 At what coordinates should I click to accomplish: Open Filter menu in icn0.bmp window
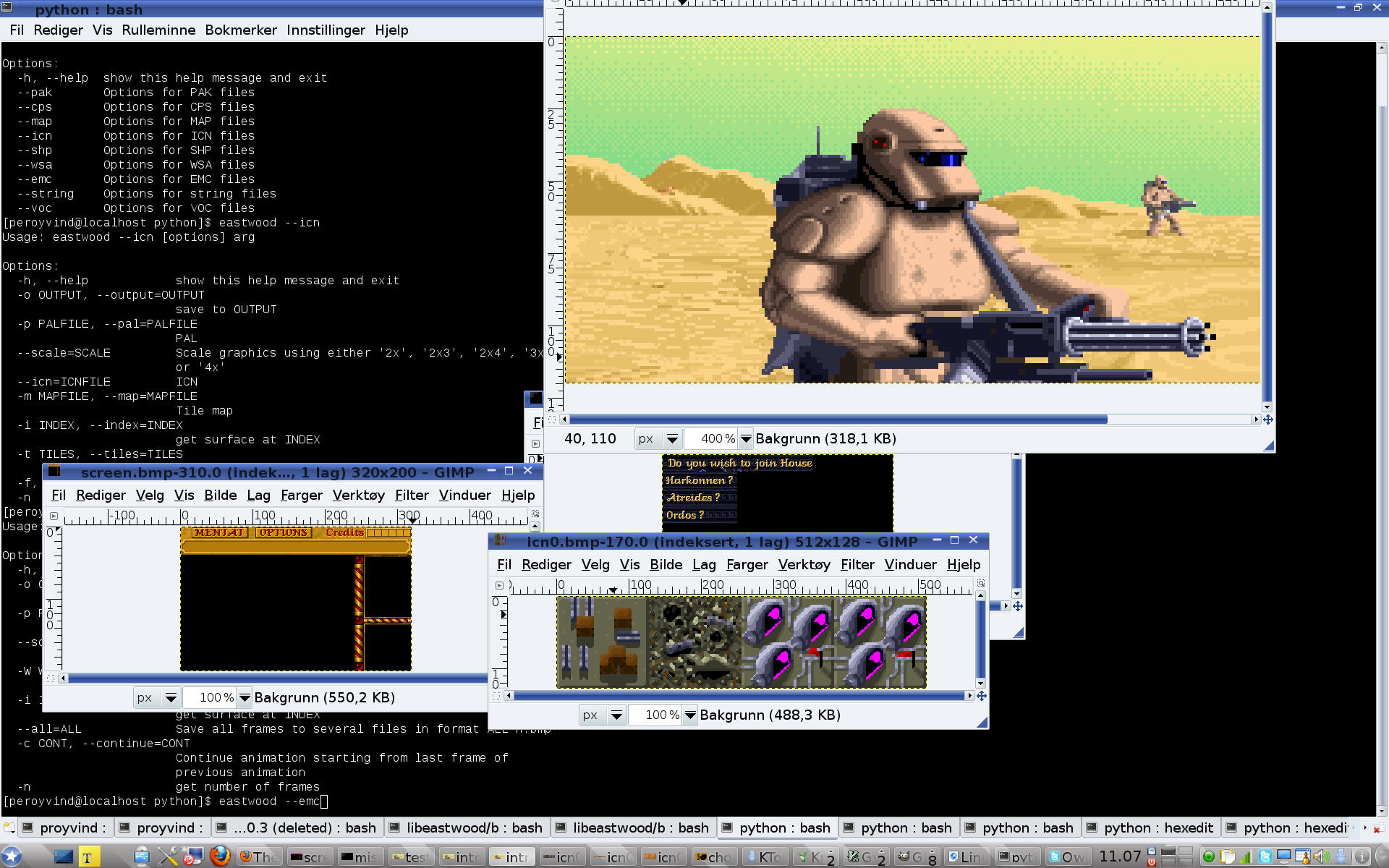(x=857, y=564)
